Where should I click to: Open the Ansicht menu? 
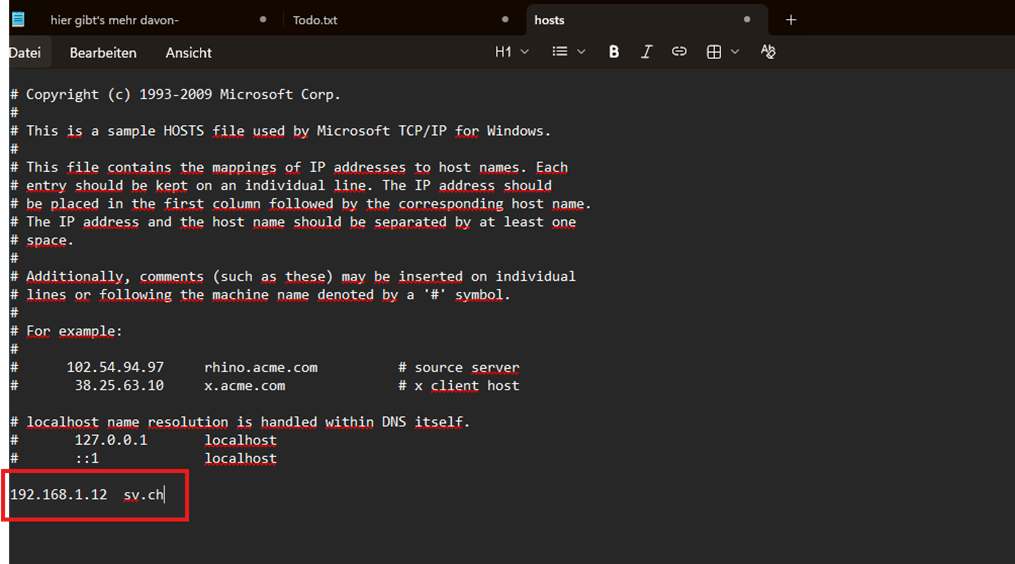click(x=188, y=52)
